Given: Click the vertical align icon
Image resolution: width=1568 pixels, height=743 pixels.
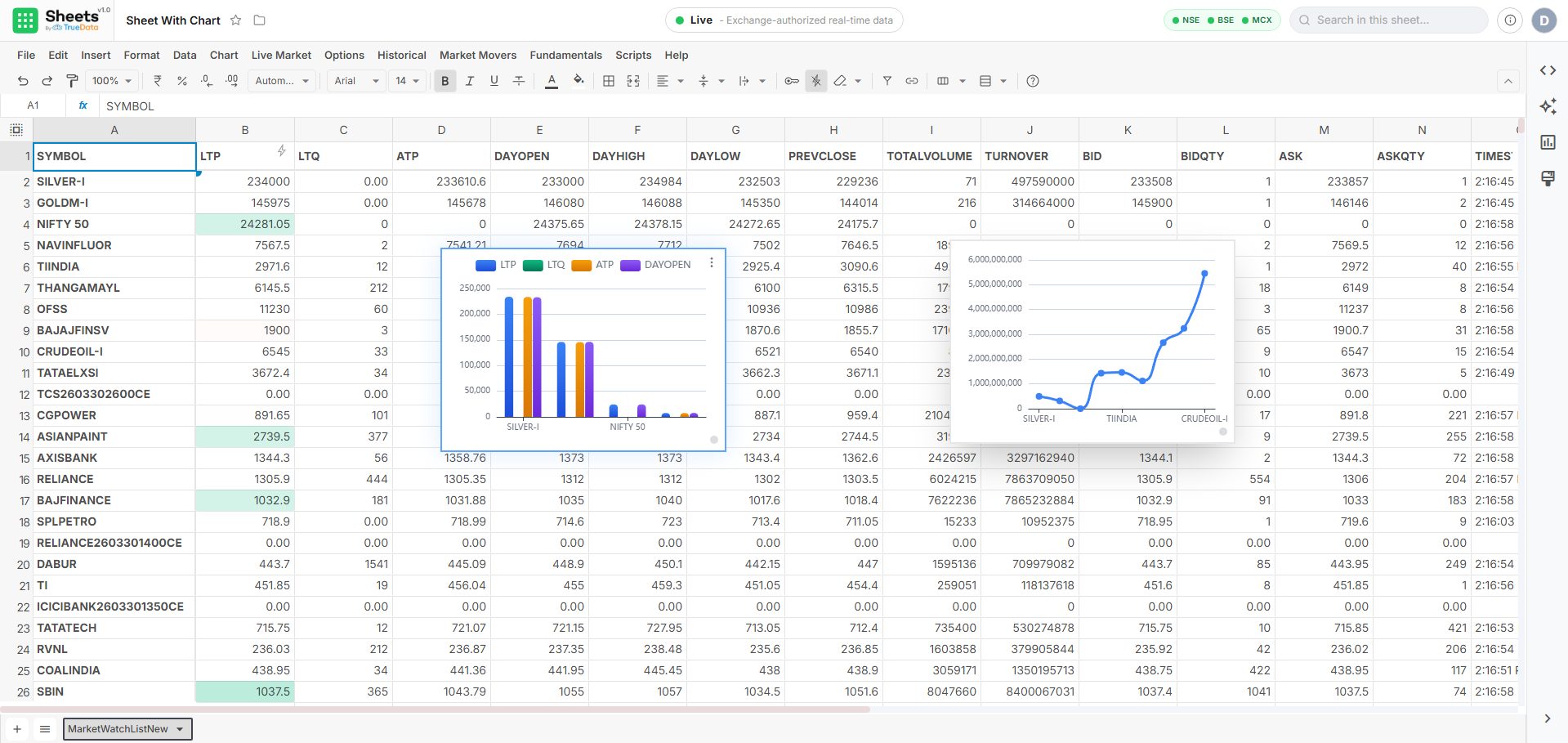Looking at the screenshot, I should tap(704, 81).
